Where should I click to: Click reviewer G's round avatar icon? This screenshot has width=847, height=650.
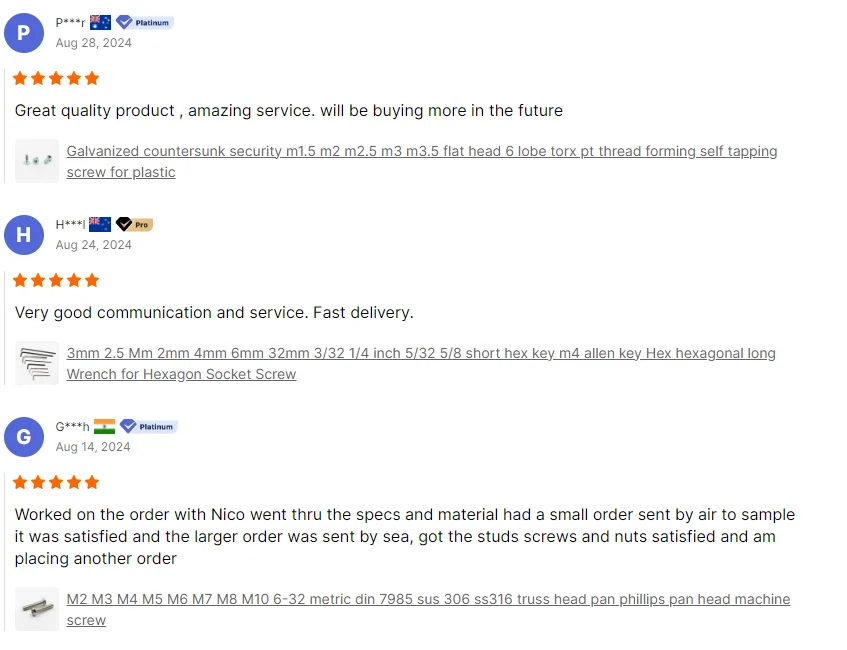(x=24, y=437)
